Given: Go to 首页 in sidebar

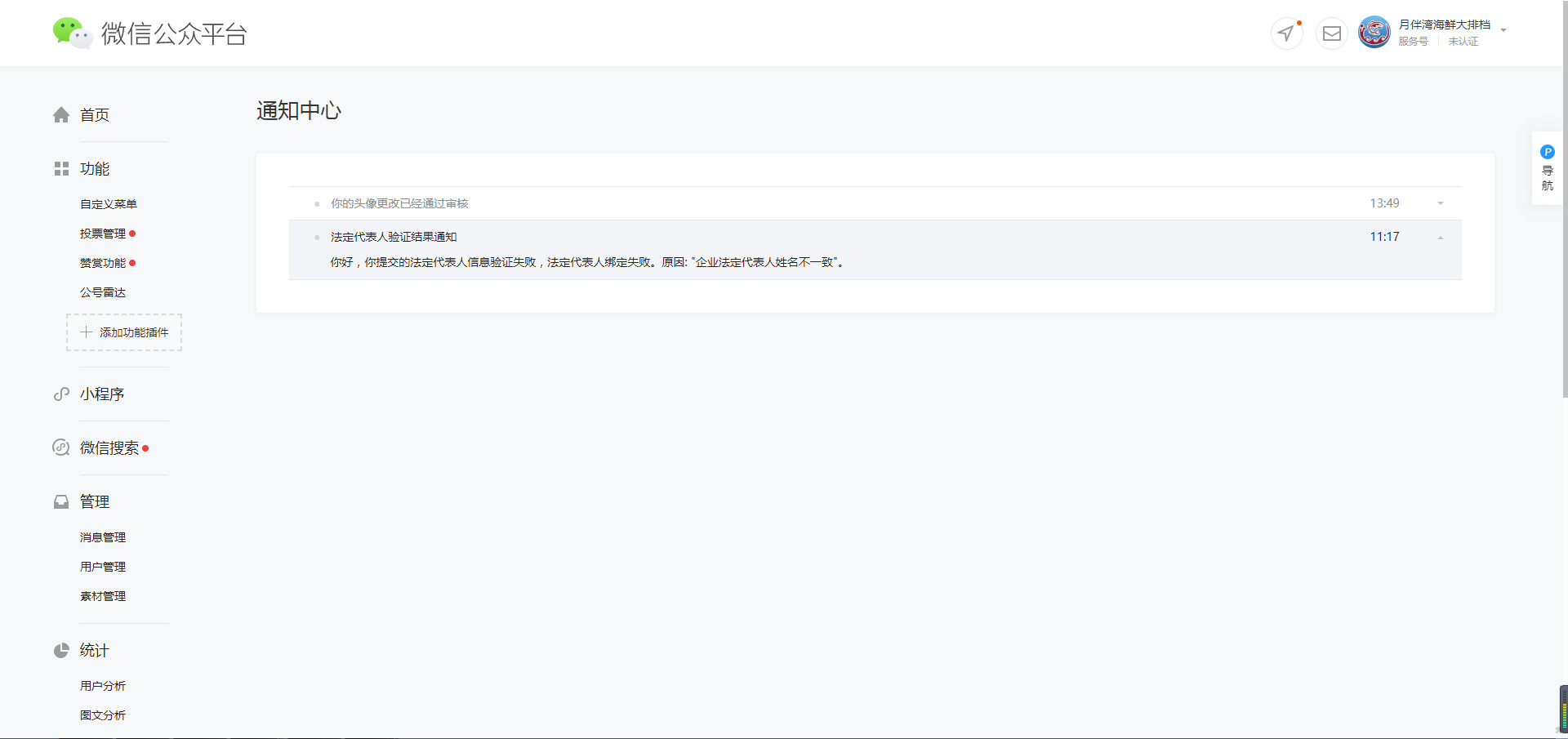Looking at the screenshot, I should (95, 115).
